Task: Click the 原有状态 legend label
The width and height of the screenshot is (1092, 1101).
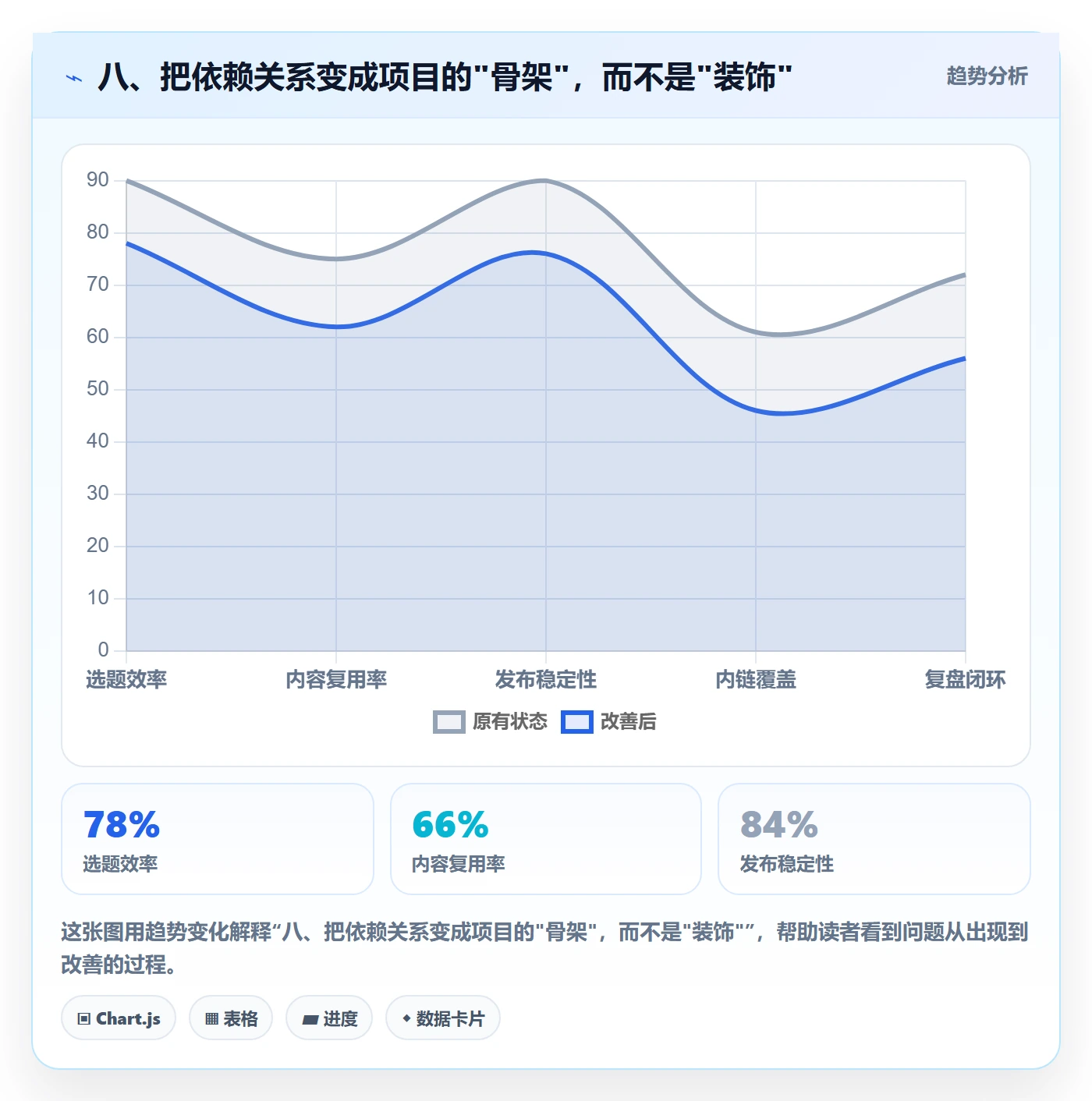Action: [x=510, y=722]
